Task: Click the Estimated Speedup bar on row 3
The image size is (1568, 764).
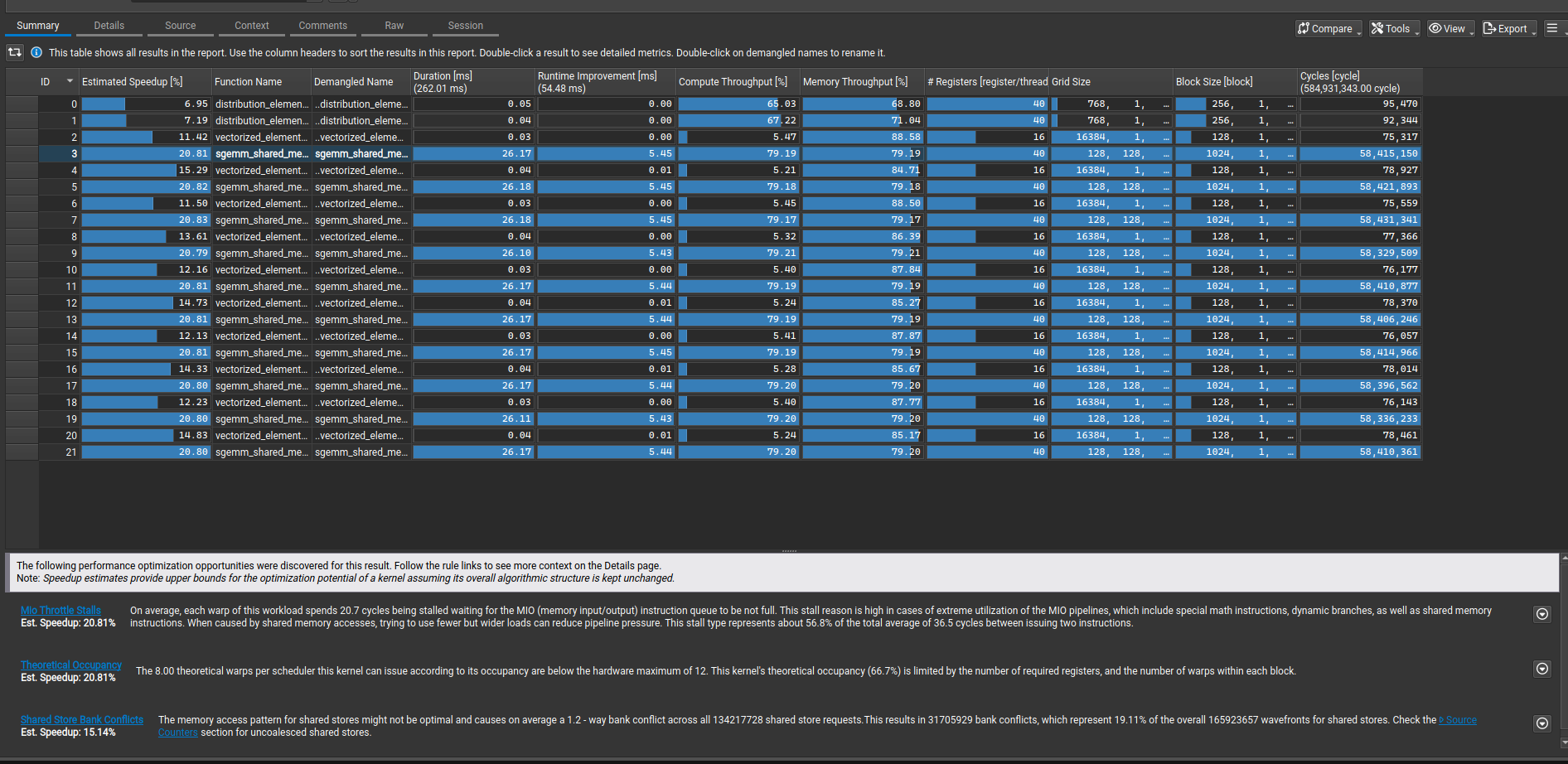Action: [x=146, y=153]
